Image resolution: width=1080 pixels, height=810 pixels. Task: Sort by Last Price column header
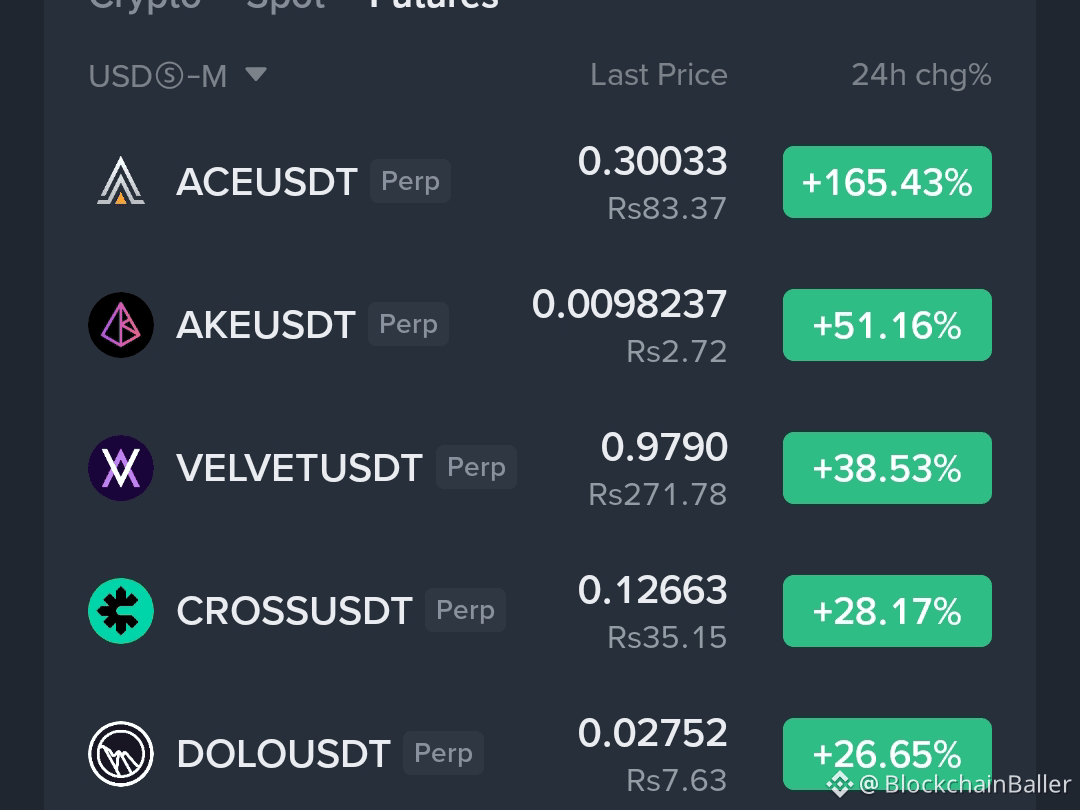coord(658,74)
